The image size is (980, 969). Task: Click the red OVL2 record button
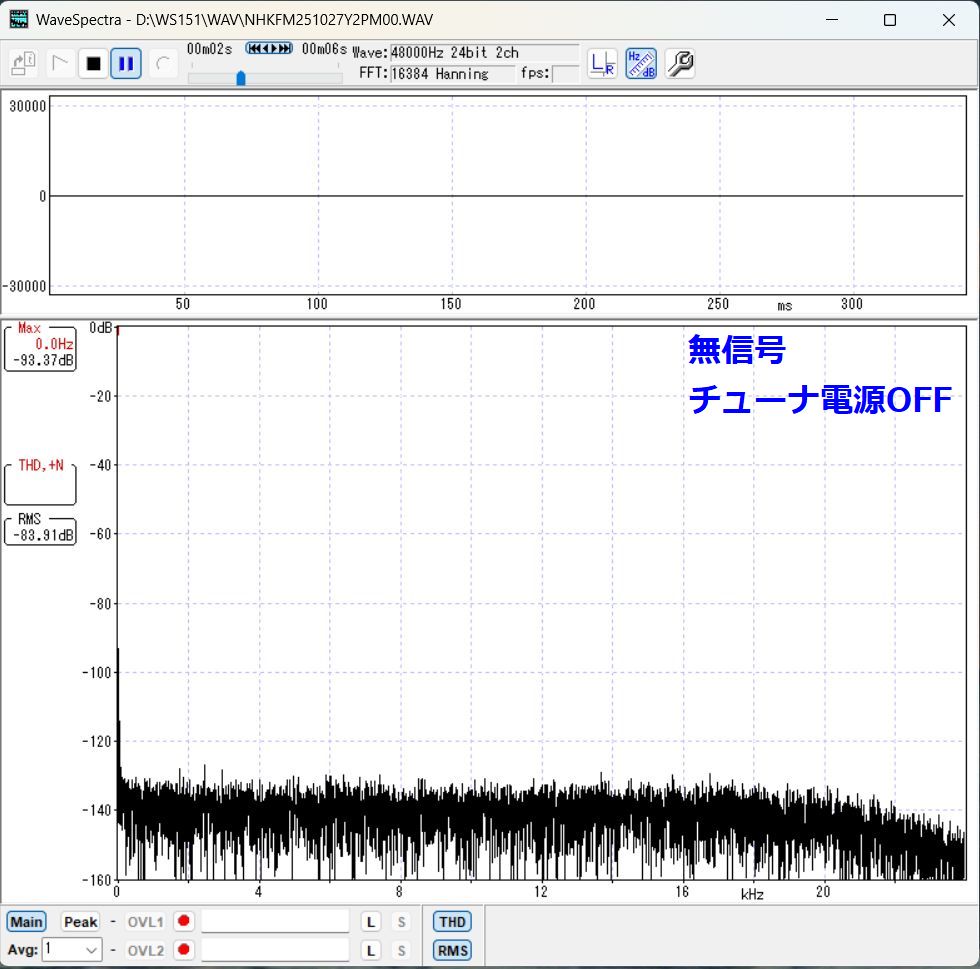click(184, 950)
